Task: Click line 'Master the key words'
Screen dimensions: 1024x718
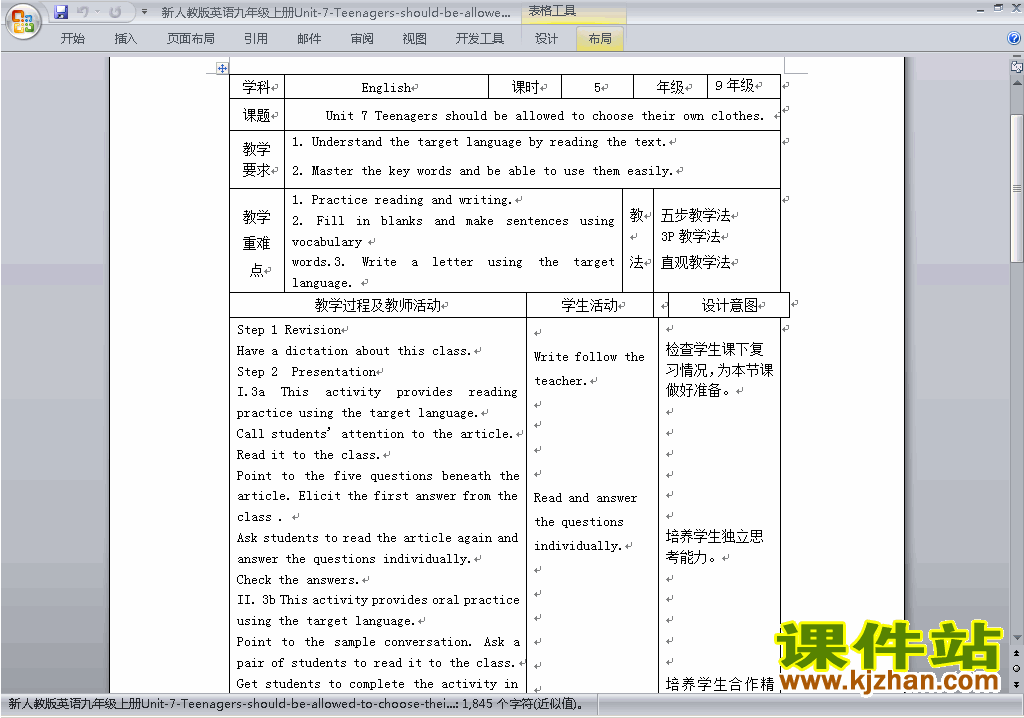Action: 482,171
